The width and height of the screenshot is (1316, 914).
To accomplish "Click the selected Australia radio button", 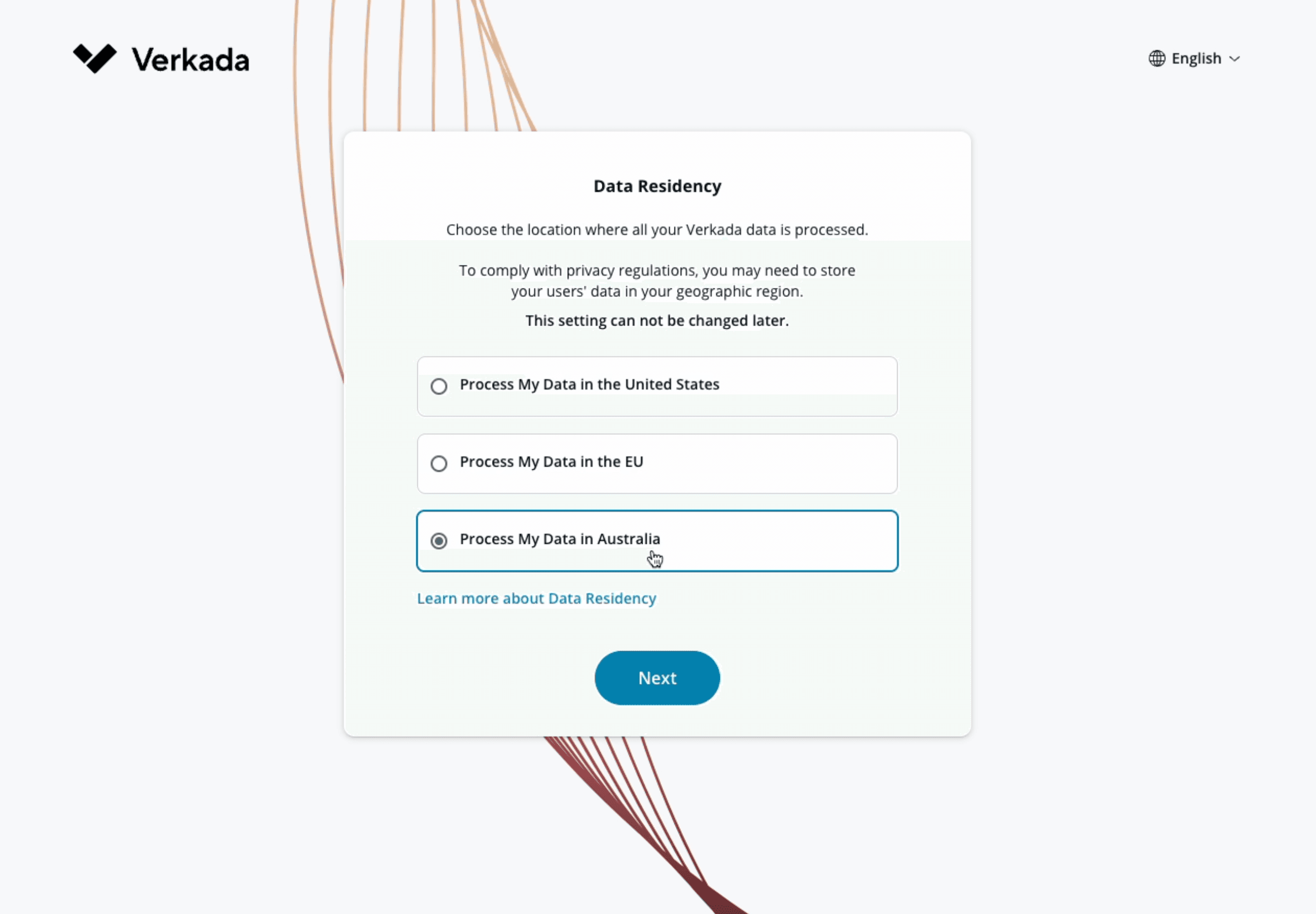I will coord(438,541).
